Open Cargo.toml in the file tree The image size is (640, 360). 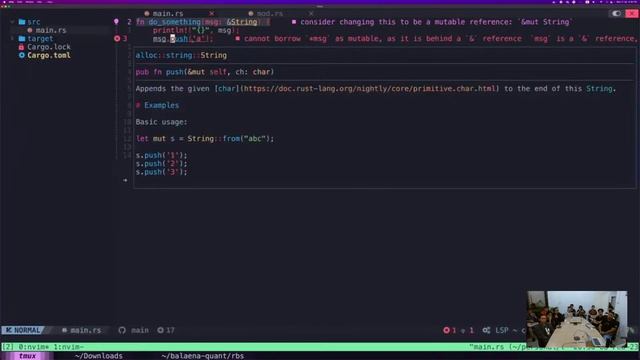[x=49, y=55]
